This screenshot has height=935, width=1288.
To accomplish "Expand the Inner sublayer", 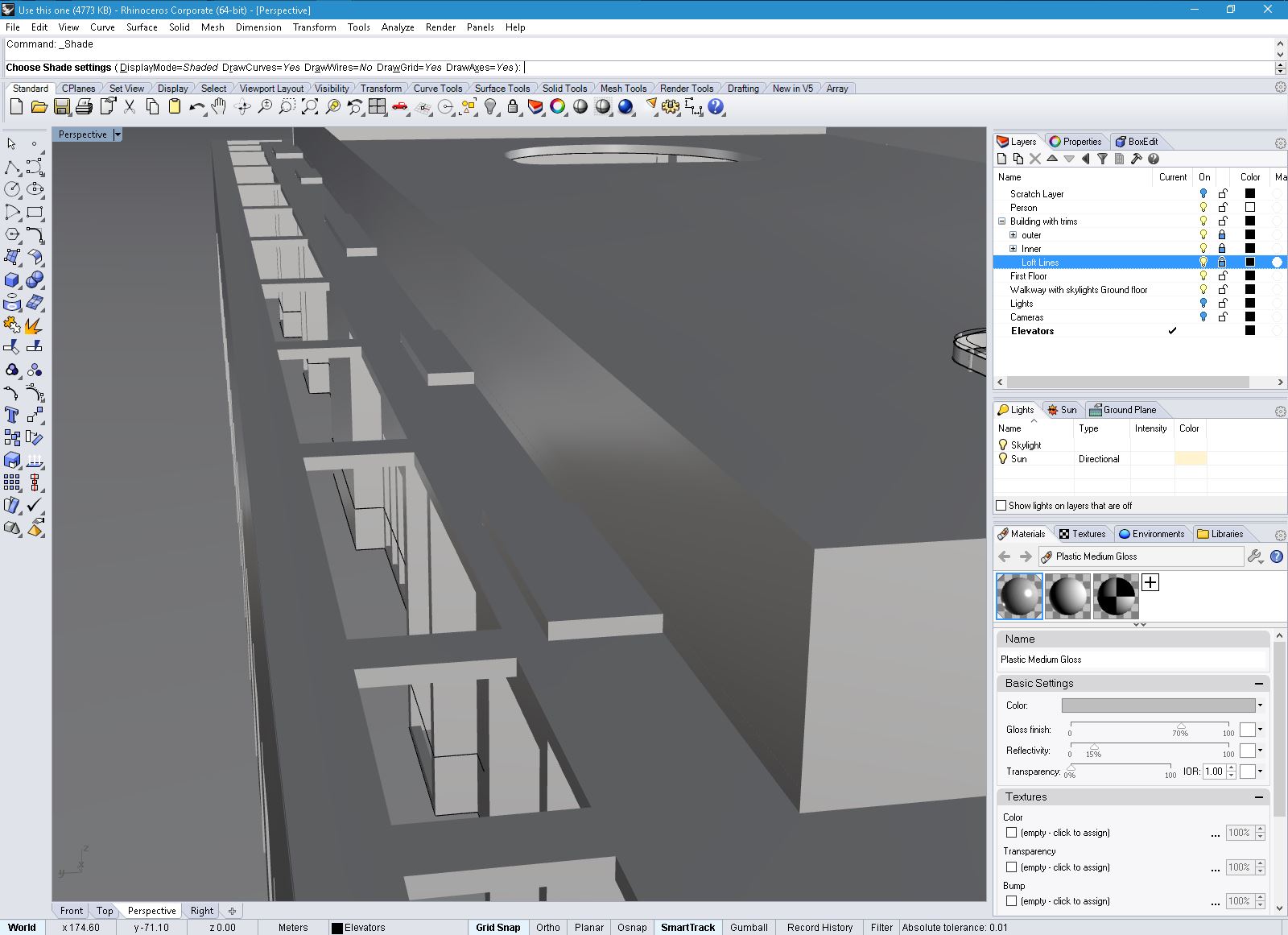I will tap(1013, 249).
